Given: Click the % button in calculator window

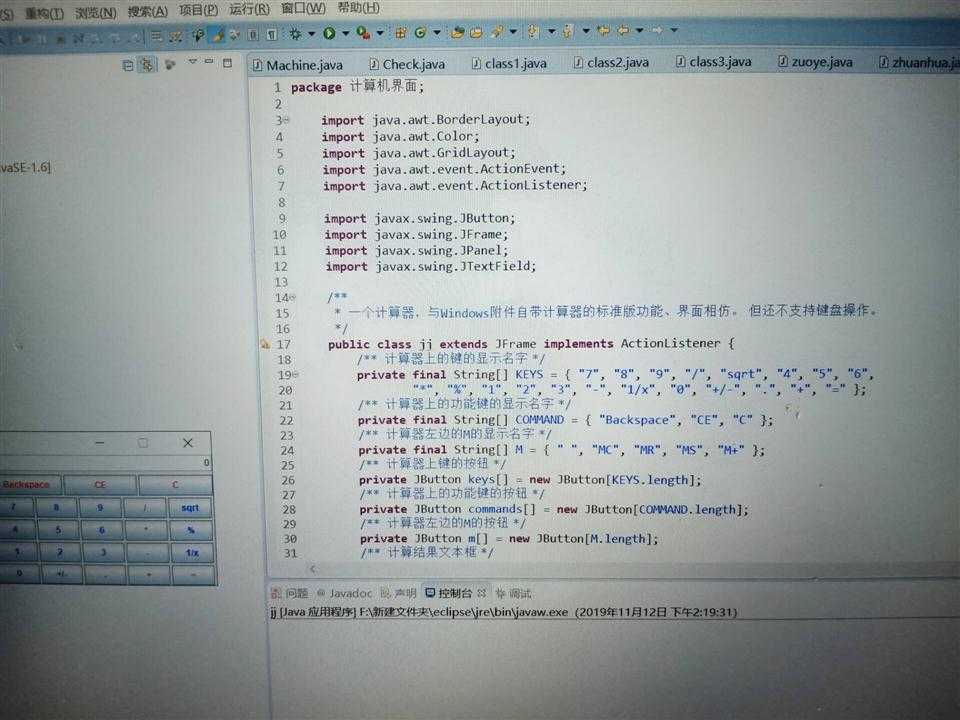Looking at the screenshot, I should pos(191,530).
